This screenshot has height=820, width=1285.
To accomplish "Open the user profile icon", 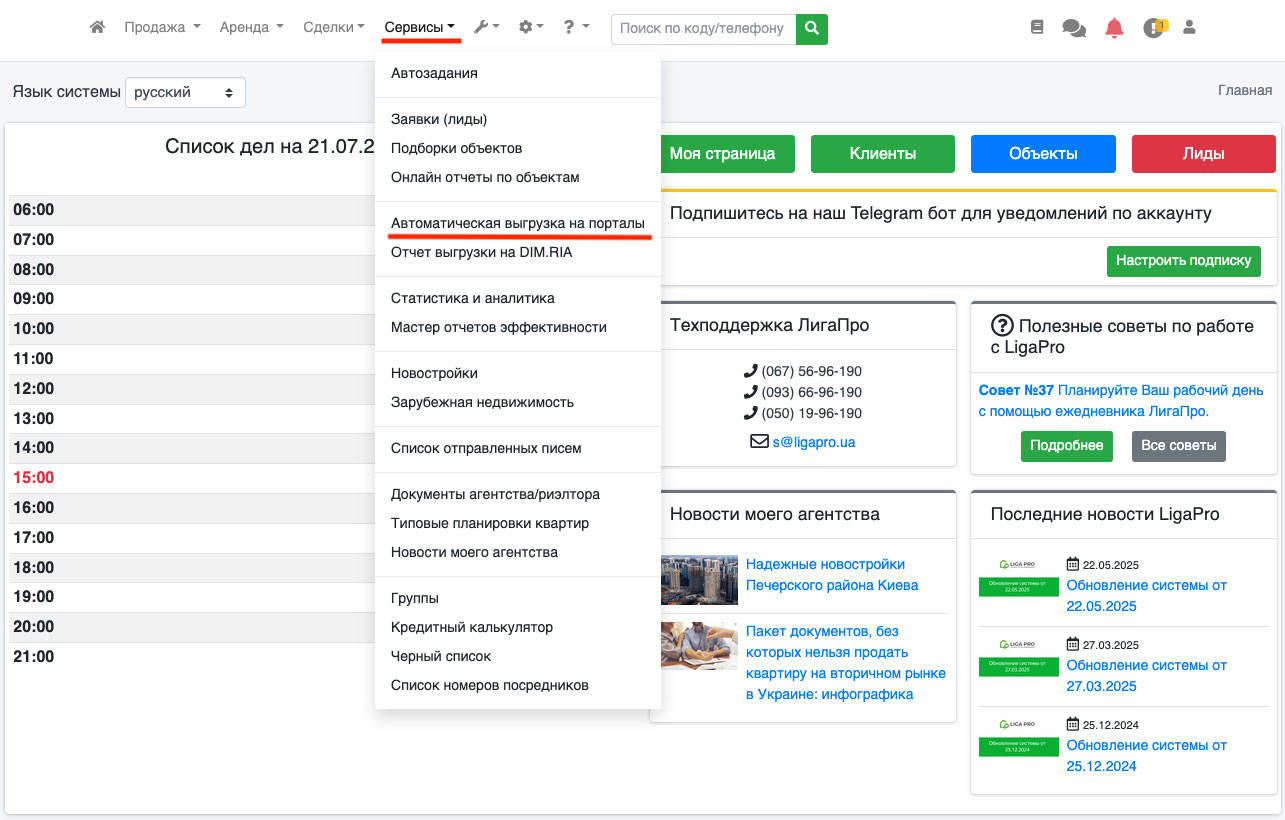I will pyautogui.click(x=1189, y=28).
